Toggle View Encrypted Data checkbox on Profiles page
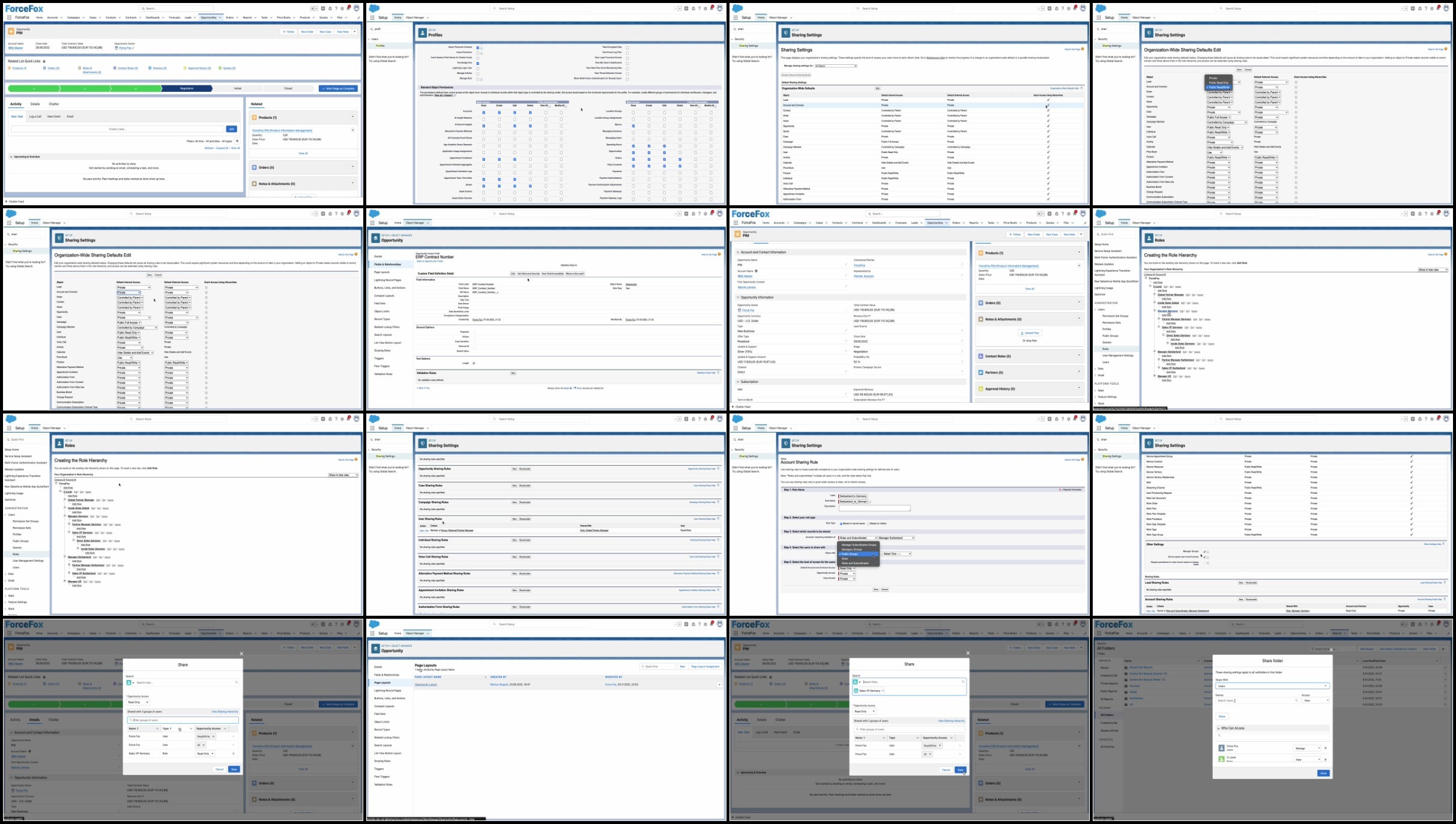The height and width of the screenshot is (824, 1456). click(627, 47)
